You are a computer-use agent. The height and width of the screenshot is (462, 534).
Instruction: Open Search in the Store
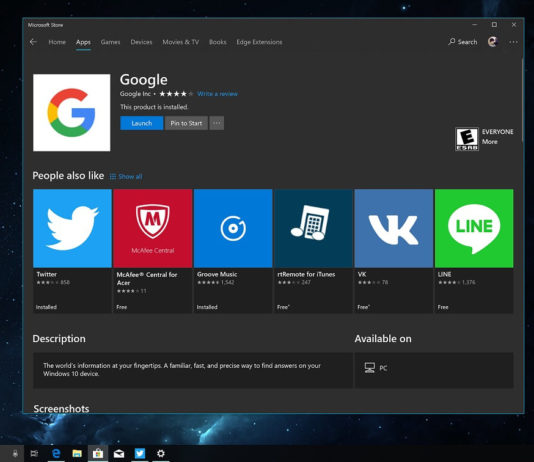tap(463, 42)
